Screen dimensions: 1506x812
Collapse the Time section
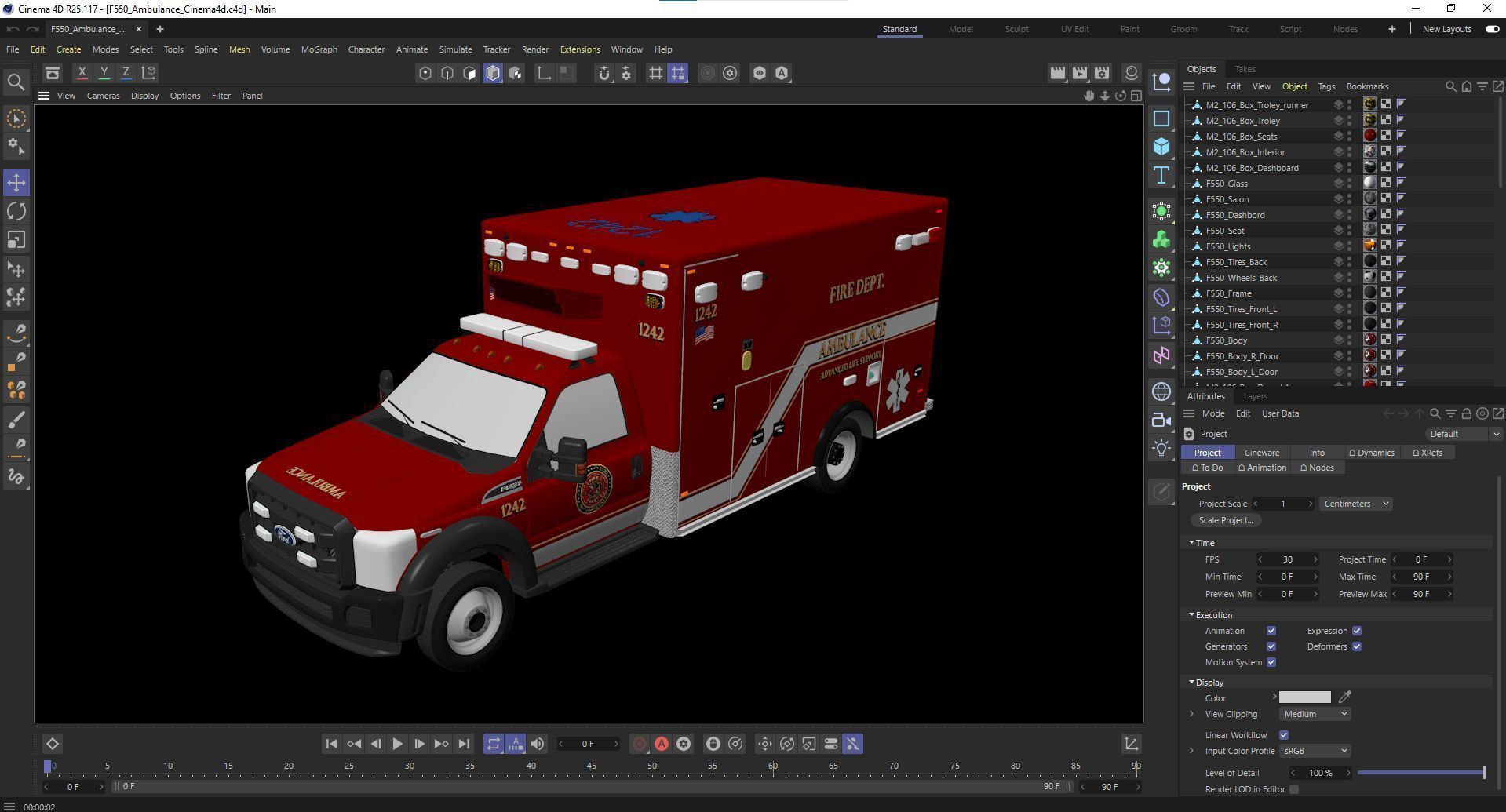pos(1191,543)
